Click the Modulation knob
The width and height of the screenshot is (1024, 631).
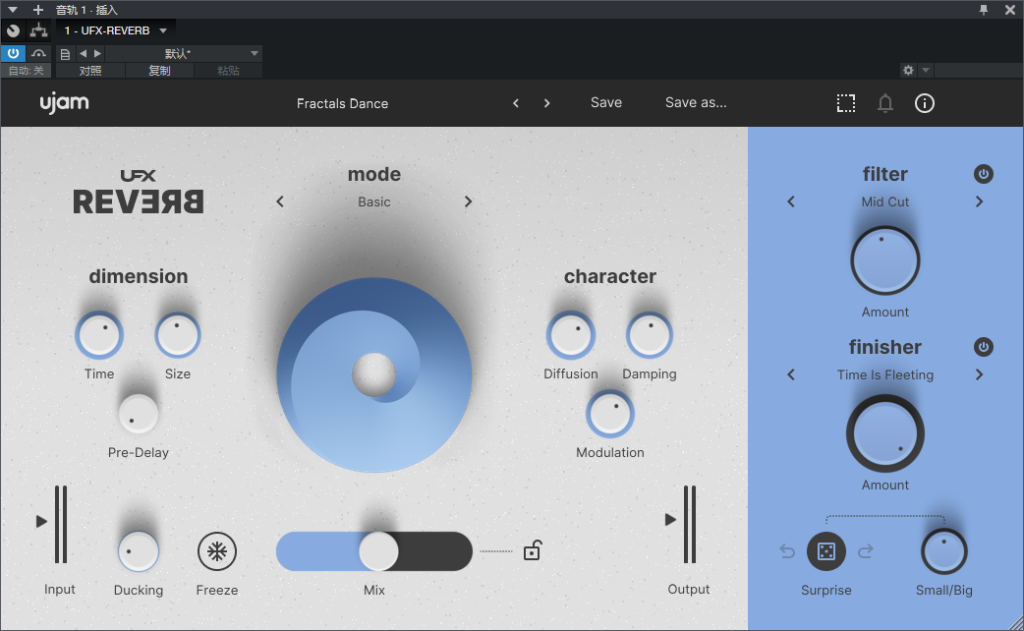pyautogui.click(x=610, y=414)
